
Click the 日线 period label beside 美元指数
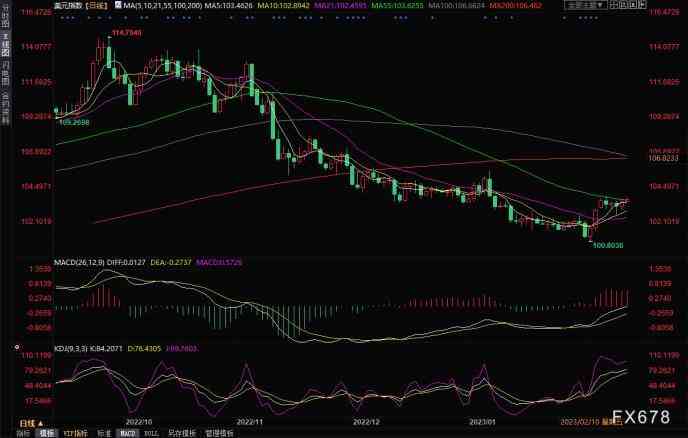[98, 6]
